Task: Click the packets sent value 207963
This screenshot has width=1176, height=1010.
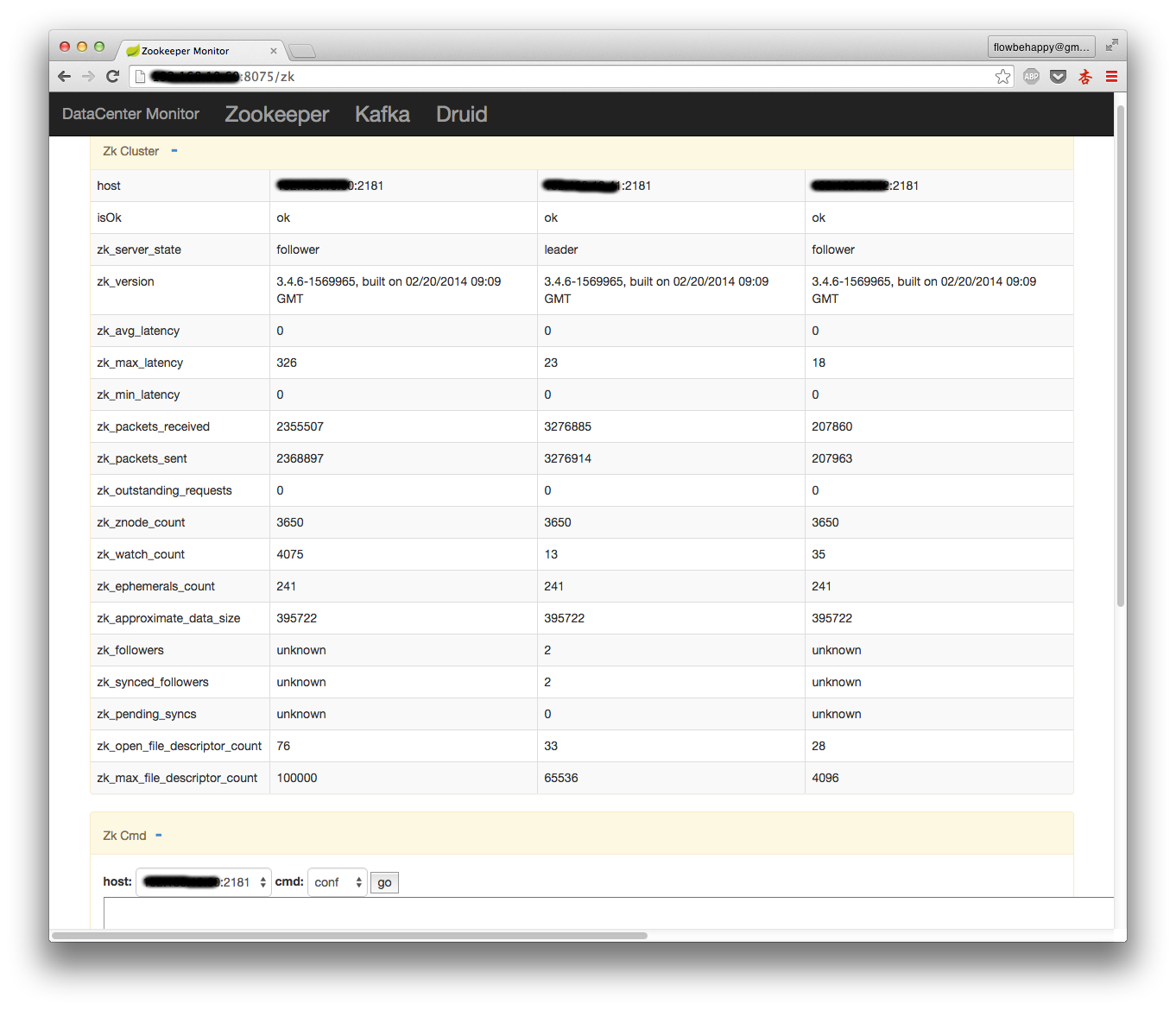Action: pos(831,458)
